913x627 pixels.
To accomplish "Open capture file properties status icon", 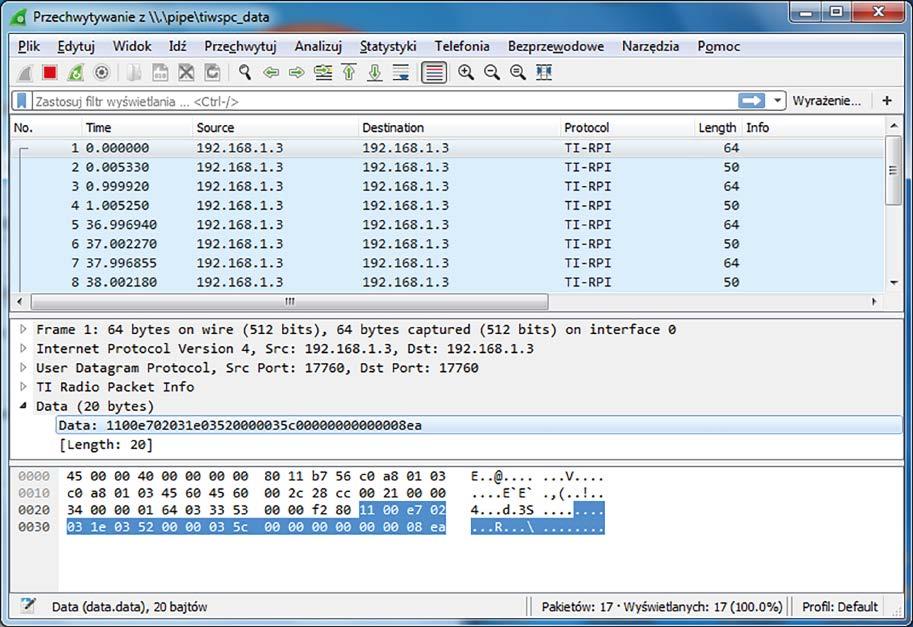I will 27,606.
